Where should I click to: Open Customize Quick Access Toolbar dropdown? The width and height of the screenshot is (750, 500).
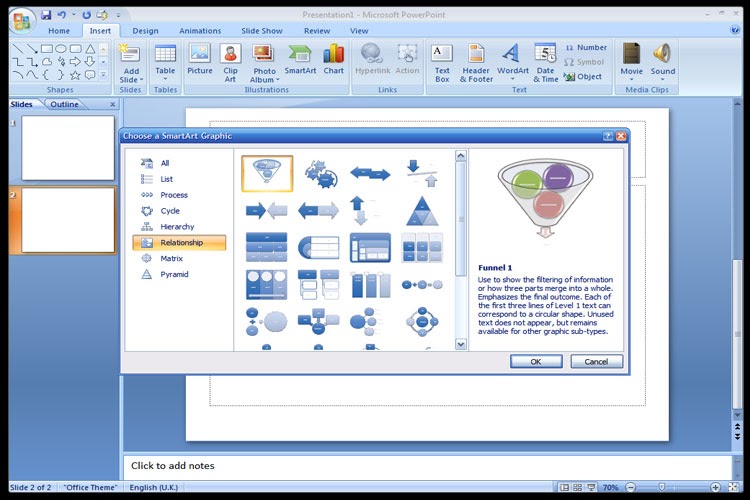(118, 15)
